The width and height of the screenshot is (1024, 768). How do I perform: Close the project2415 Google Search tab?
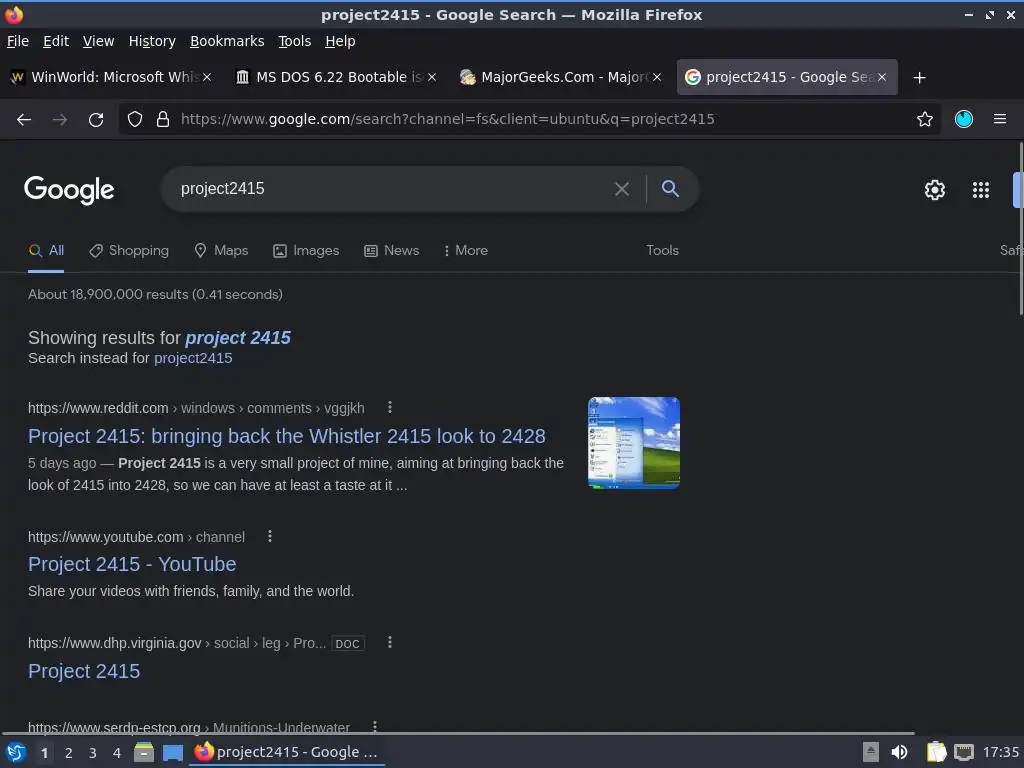click(882, 77)
